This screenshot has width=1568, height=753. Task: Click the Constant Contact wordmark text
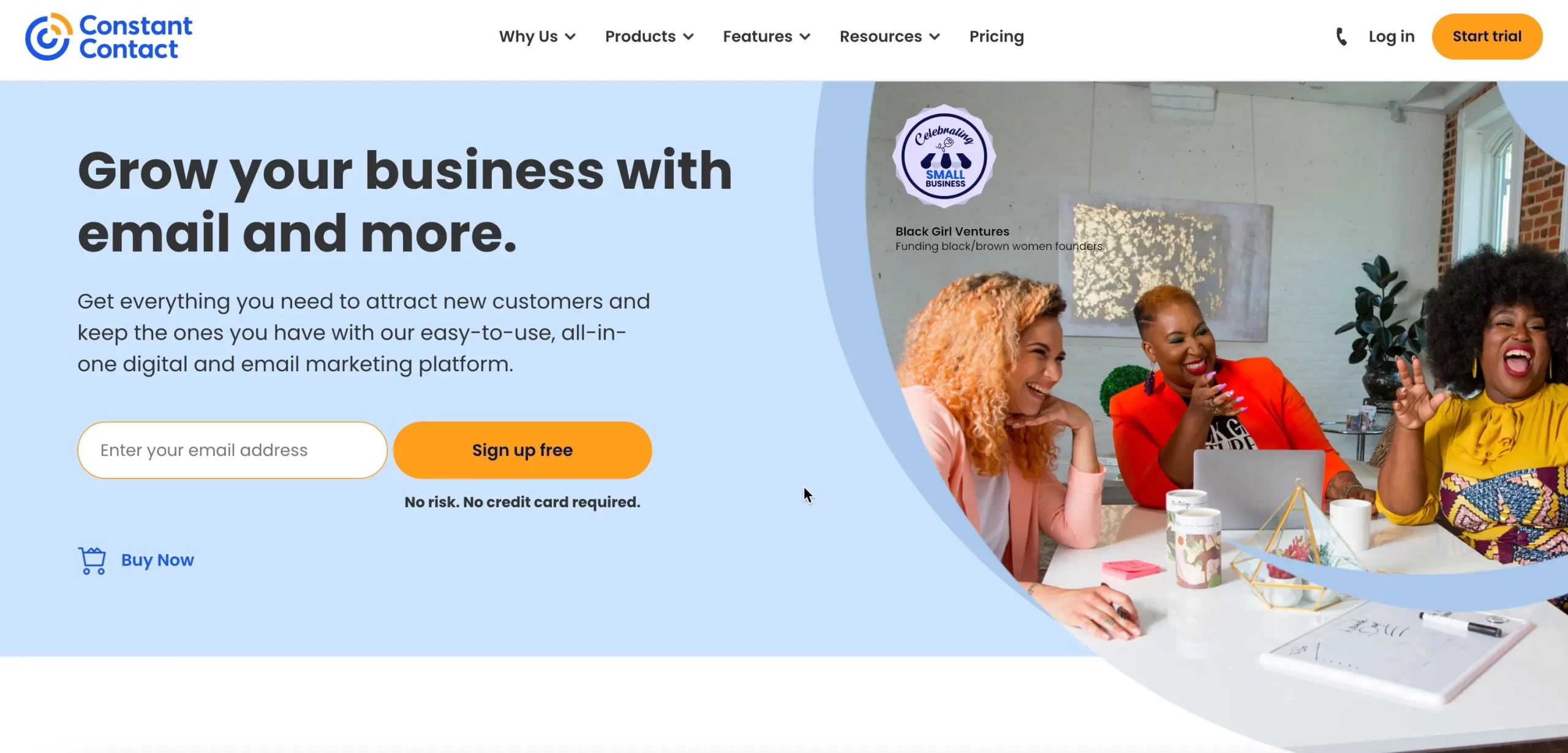(x=135, y=37)
